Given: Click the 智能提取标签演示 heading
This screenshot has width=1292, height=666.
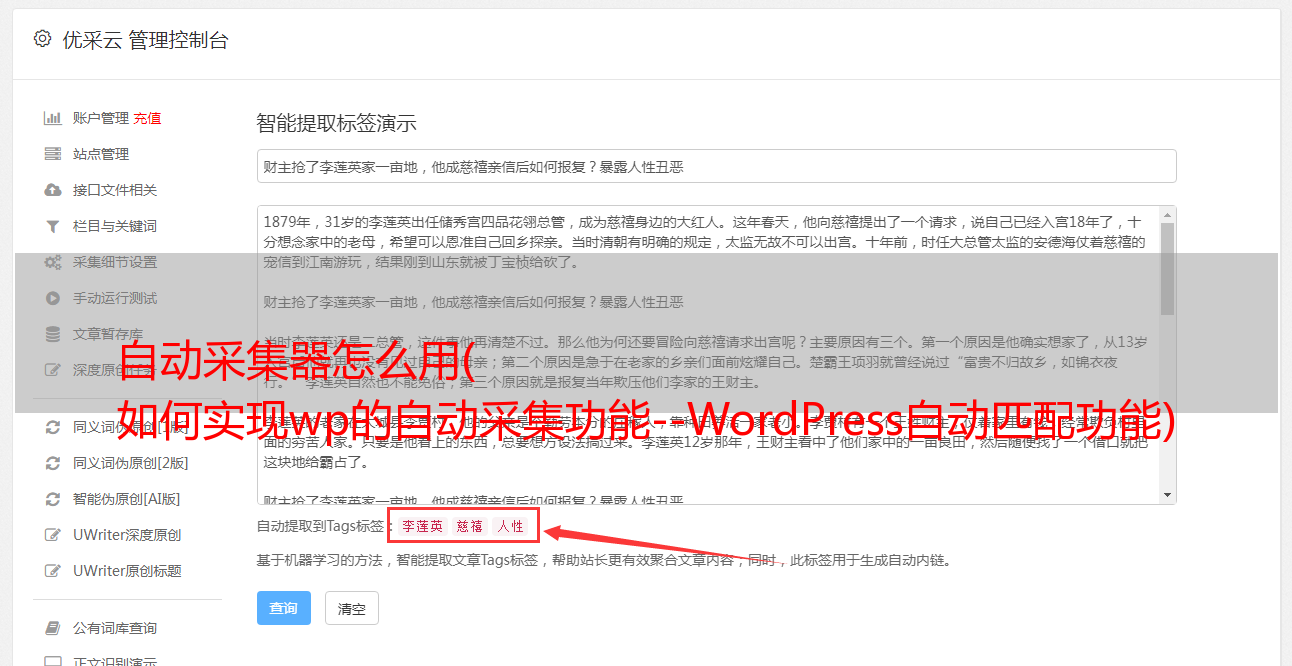Looking at the screenshot, I should (x=336, y=124).
